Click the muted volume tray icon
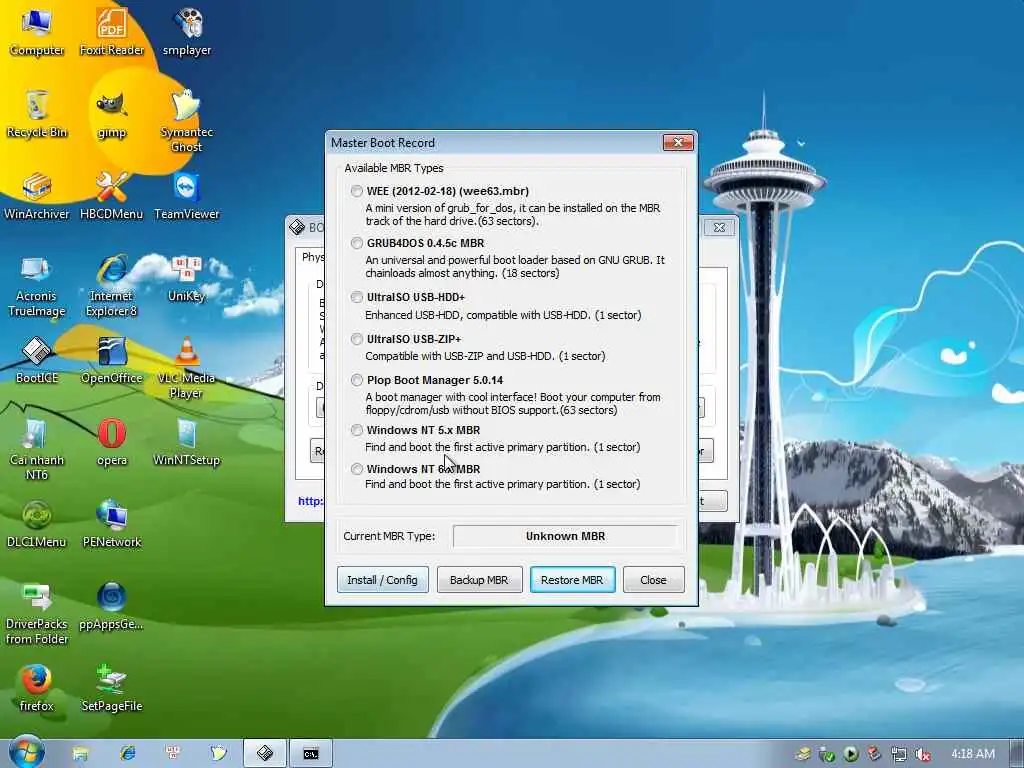 point(922,755)
